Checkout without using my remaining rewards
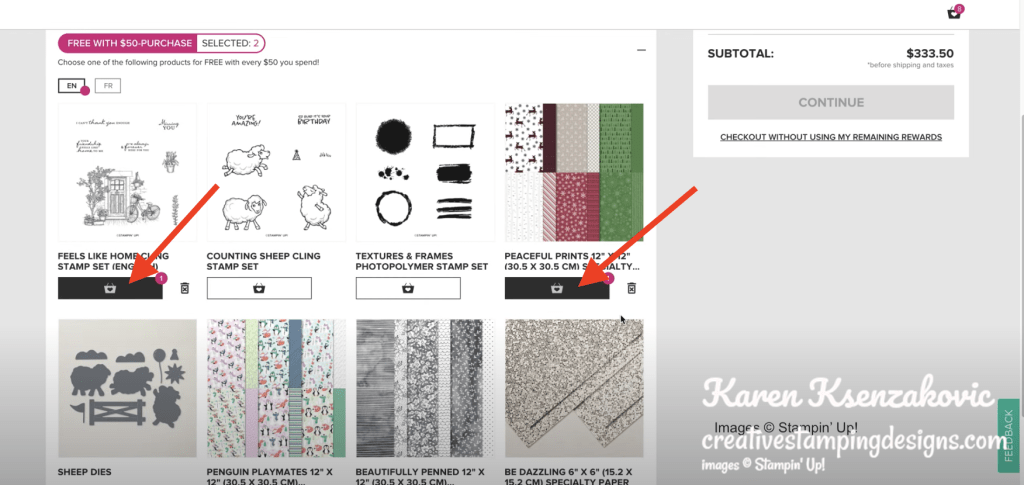This screenshot has height=485, width=1024. 831,137
